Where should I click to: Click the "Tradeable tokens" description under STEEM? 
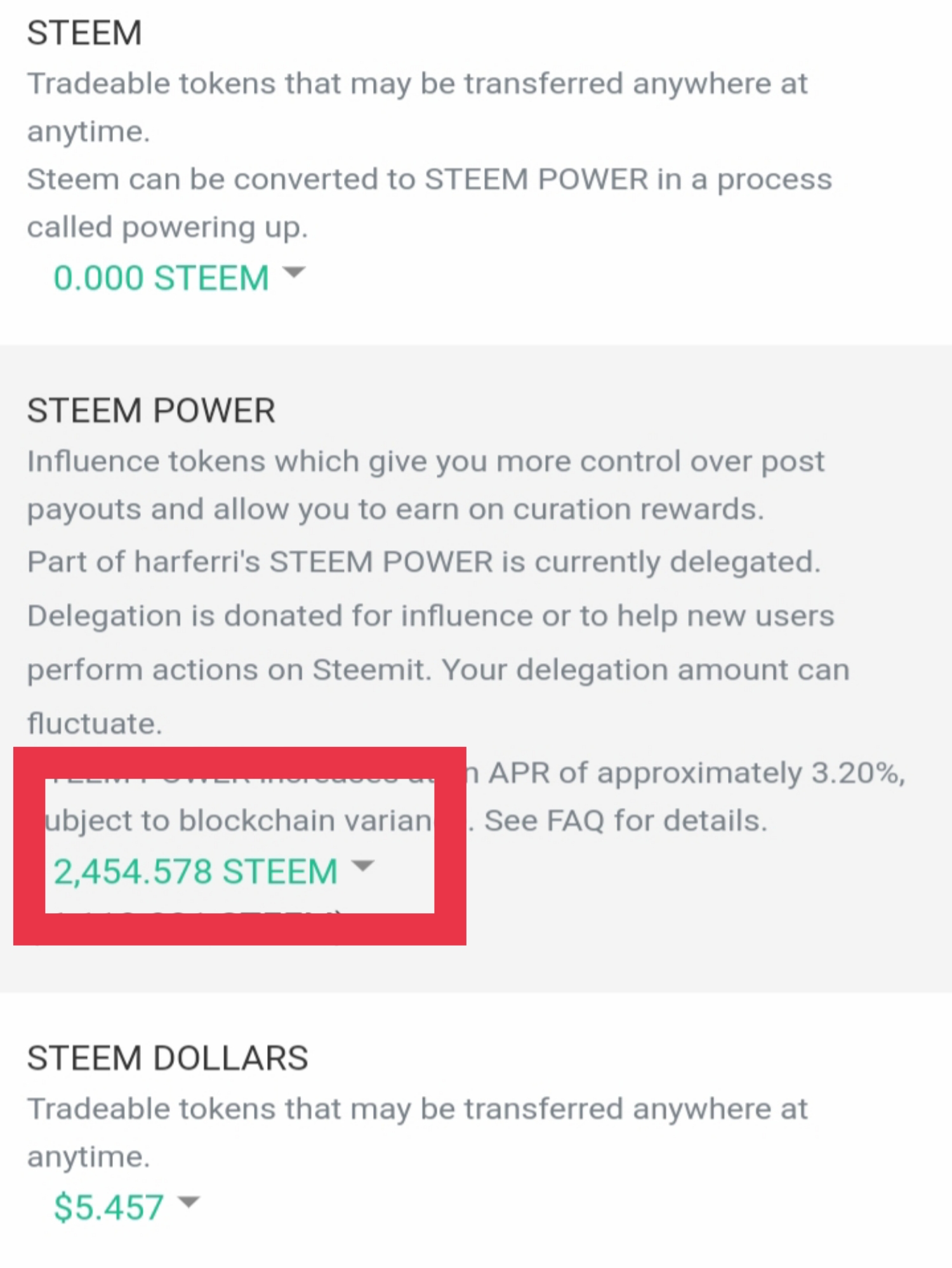417,84
